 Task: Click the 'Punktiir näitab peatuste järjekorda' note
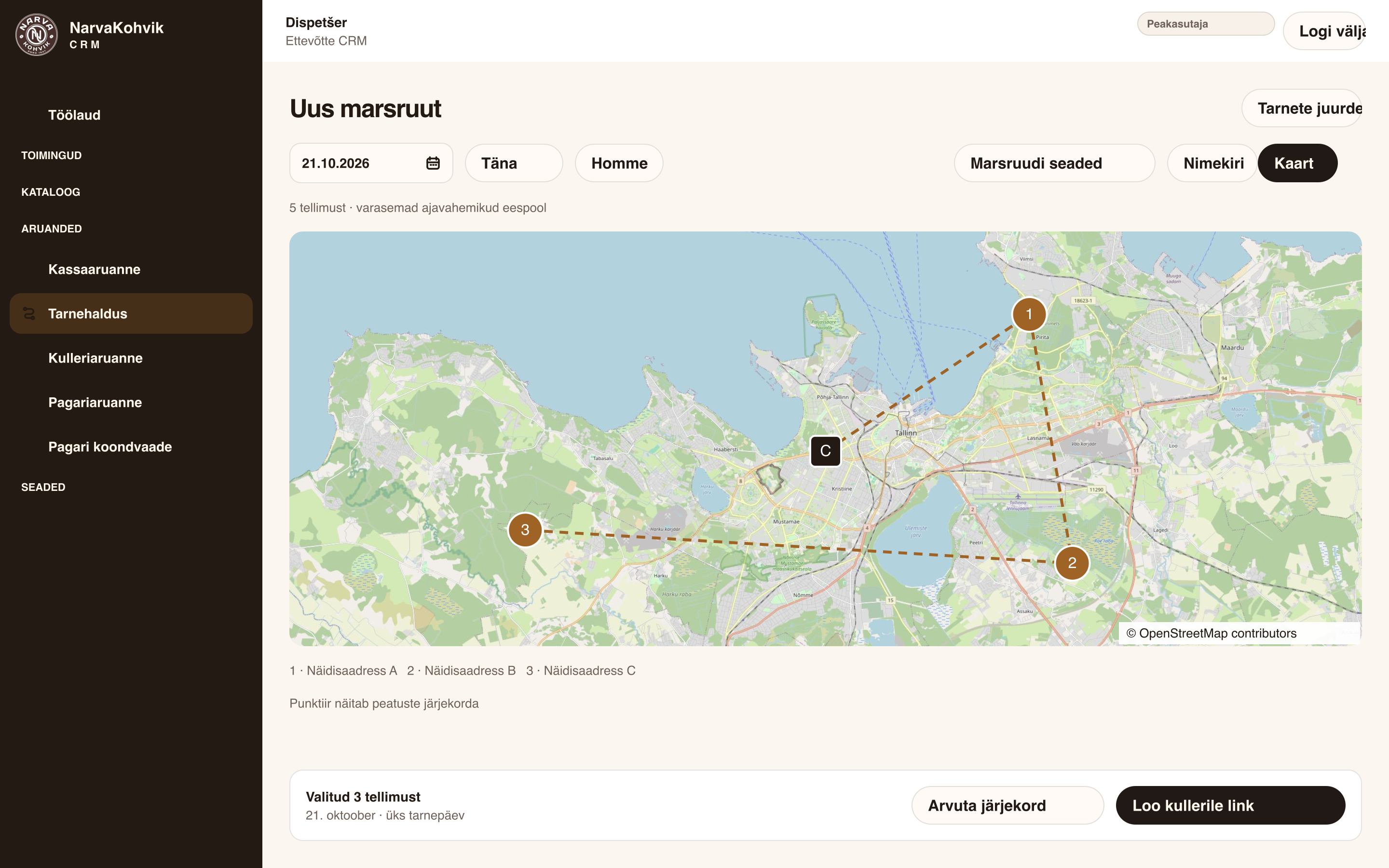pyautogui.click(x=384, y=703)
